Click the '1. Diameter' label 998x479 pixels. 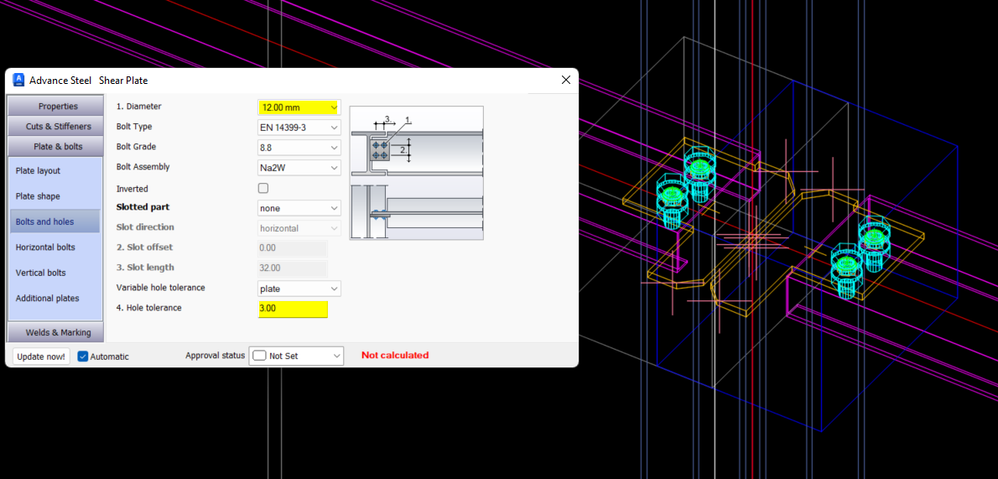click(x=139, y=106)
